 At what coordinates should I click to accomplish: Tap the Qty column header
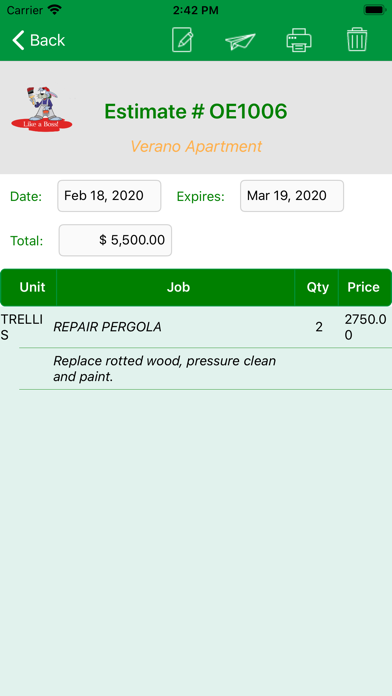click(x=317, y=287)
